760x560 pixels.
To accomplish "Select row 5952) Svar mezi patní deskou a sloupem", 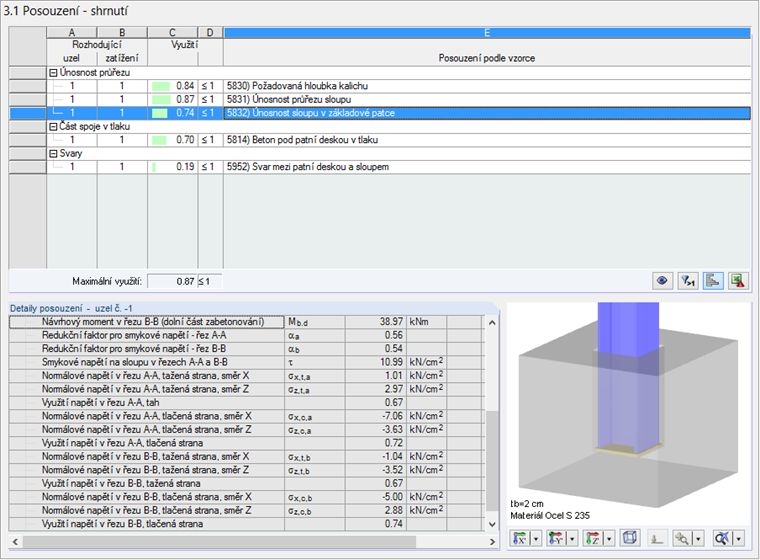I will click(x=380, y=167).
